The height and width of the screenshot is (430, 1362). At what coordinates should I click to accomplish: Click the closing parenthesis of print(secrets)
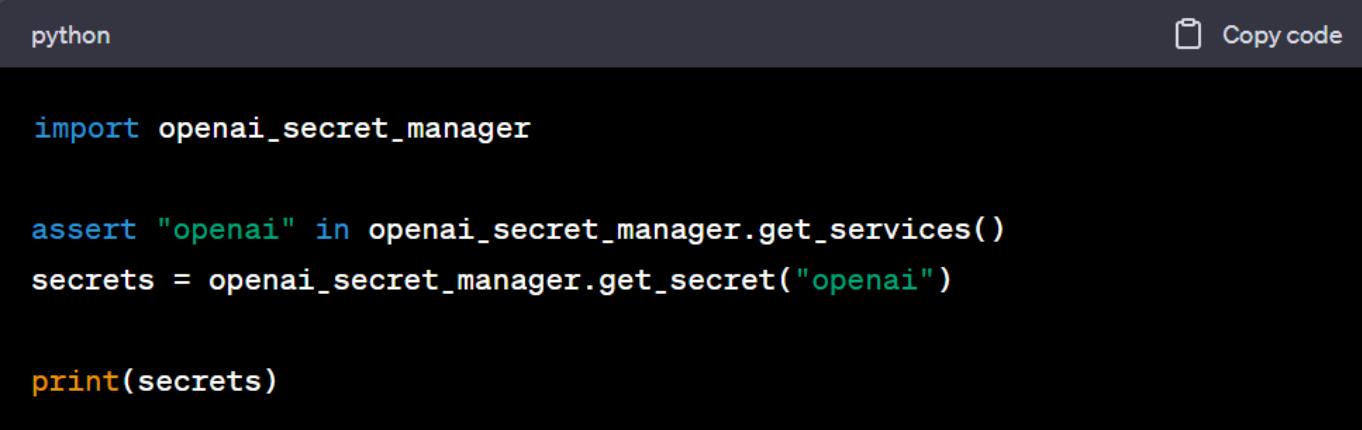(x=269, y=382)
